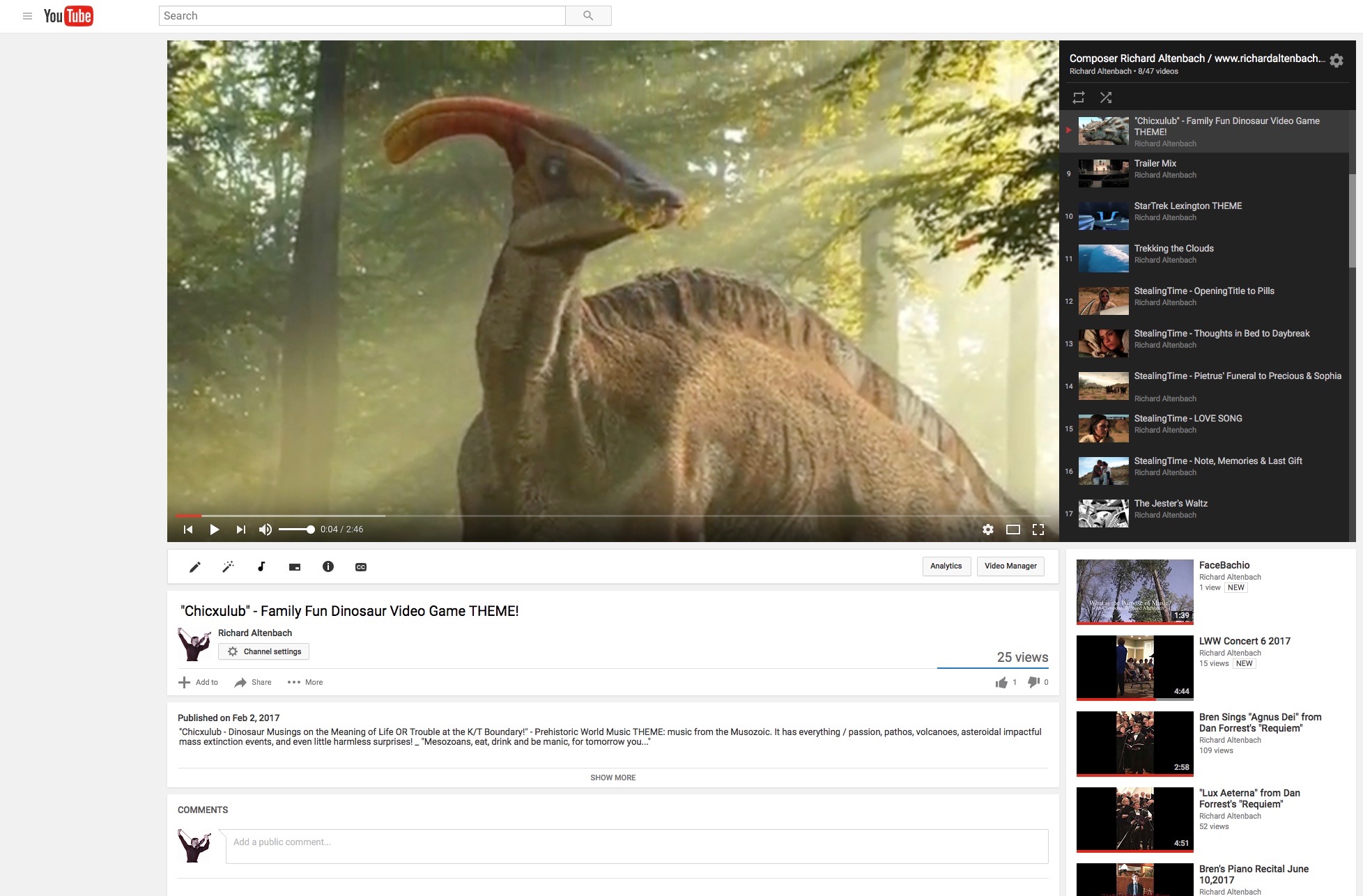1363x896 pixels.
Task: Open Bren's Piano Recital June 10,2017
Action: (x=1254, y=874)
